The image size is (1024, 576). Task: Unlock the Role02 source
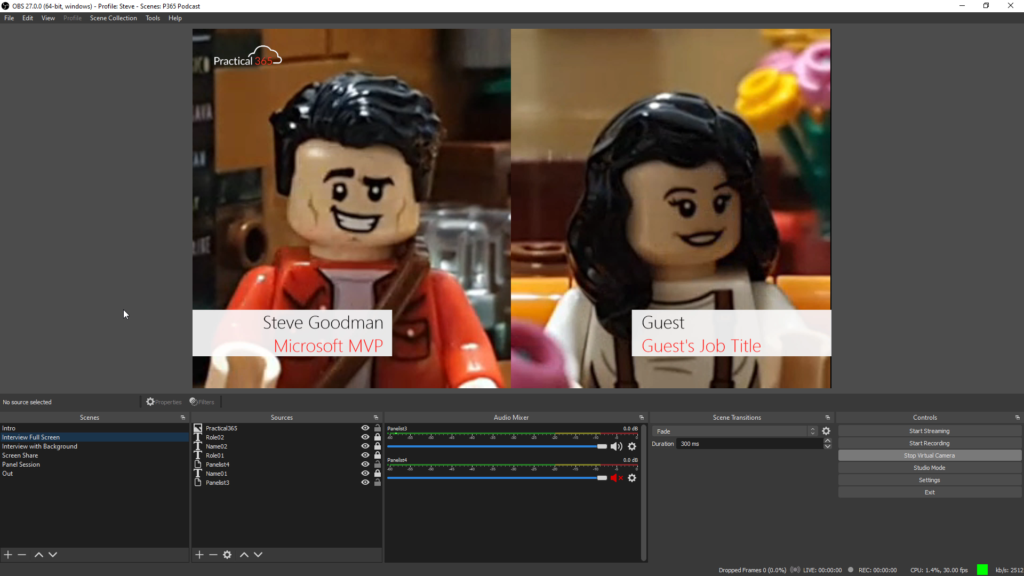pyautogui.click(x=377, y=438)
